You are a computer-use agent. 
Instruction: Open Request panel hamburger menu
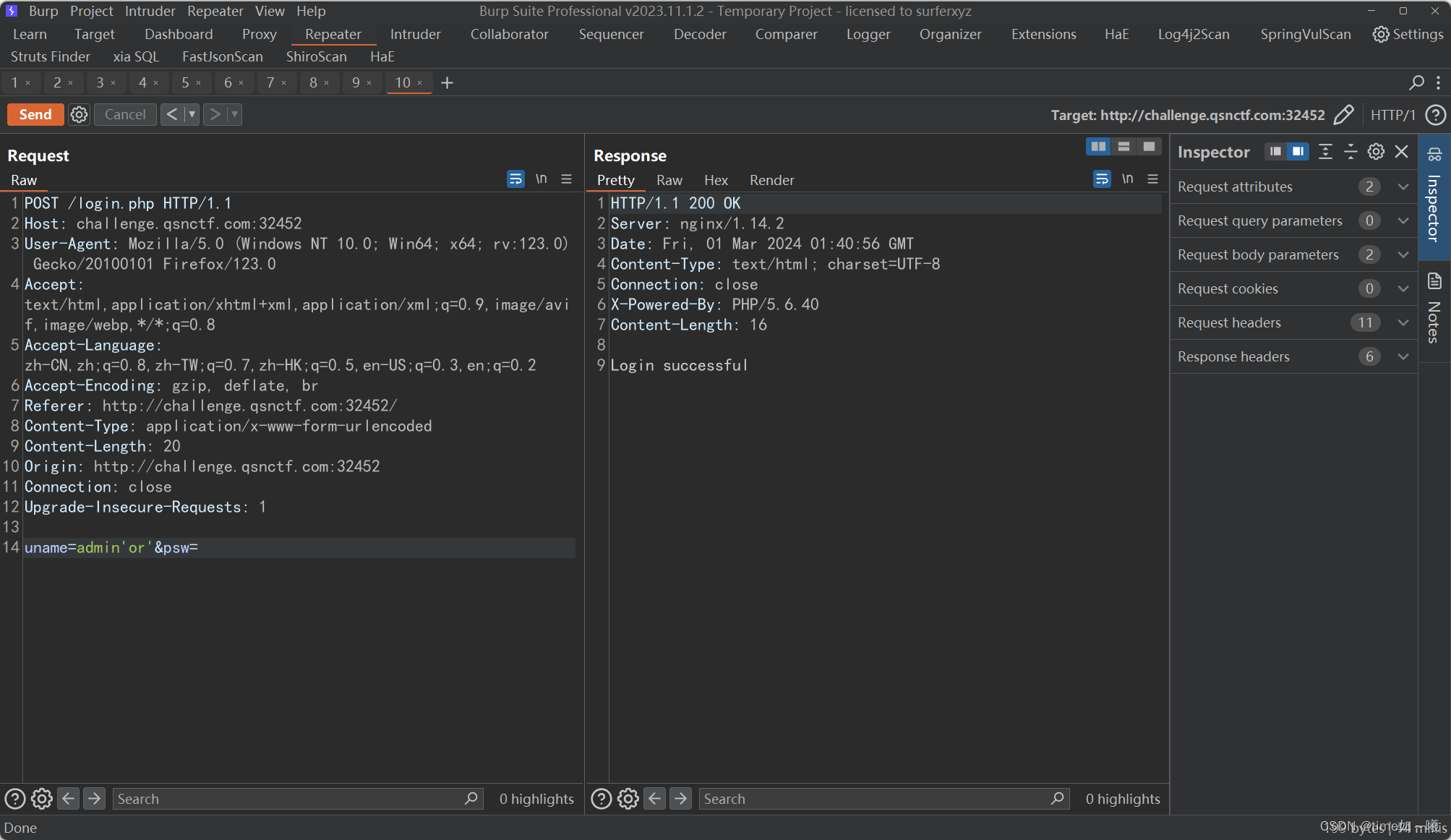566,179
